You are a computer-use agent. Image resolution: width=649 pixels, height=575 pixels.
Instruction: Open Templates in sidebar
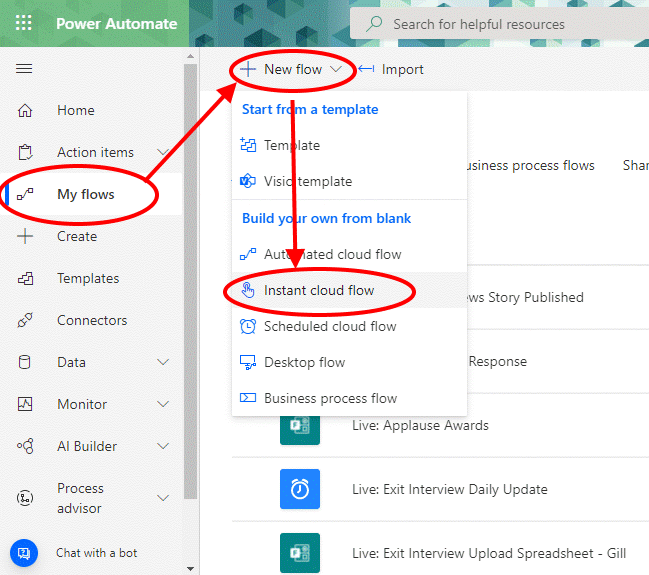pos(88,278)
